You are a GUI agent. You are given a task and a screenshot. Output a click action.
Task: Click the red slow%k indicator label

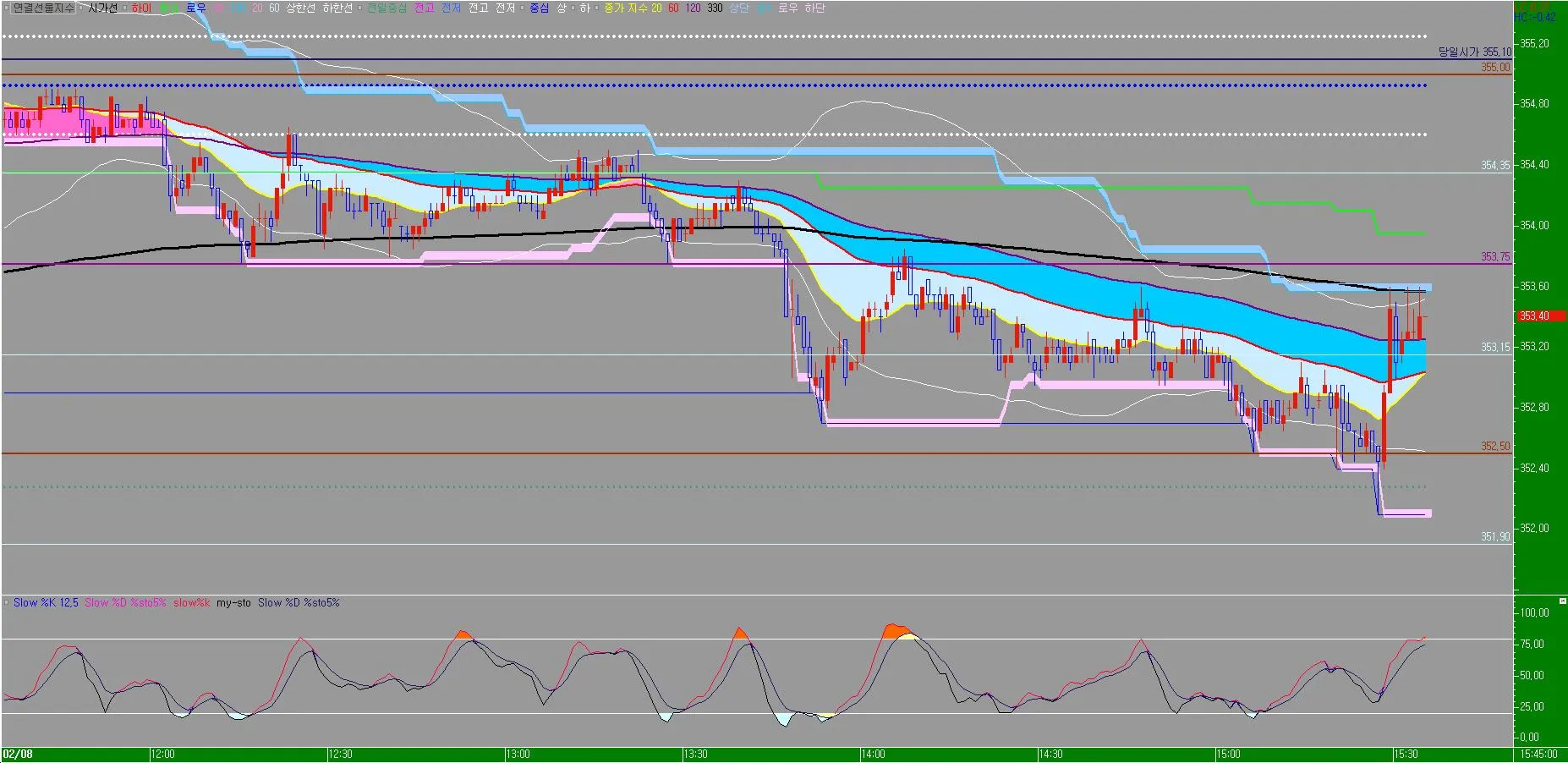pyautogui.click(x=191, y=602)
